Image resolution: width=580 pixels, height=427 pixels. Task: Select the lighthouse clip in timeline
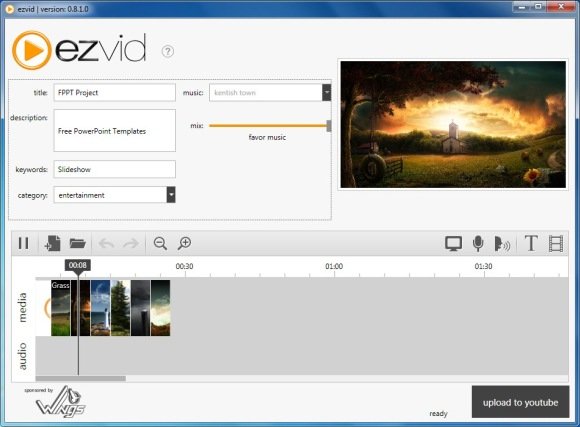[x=101, y=308]
